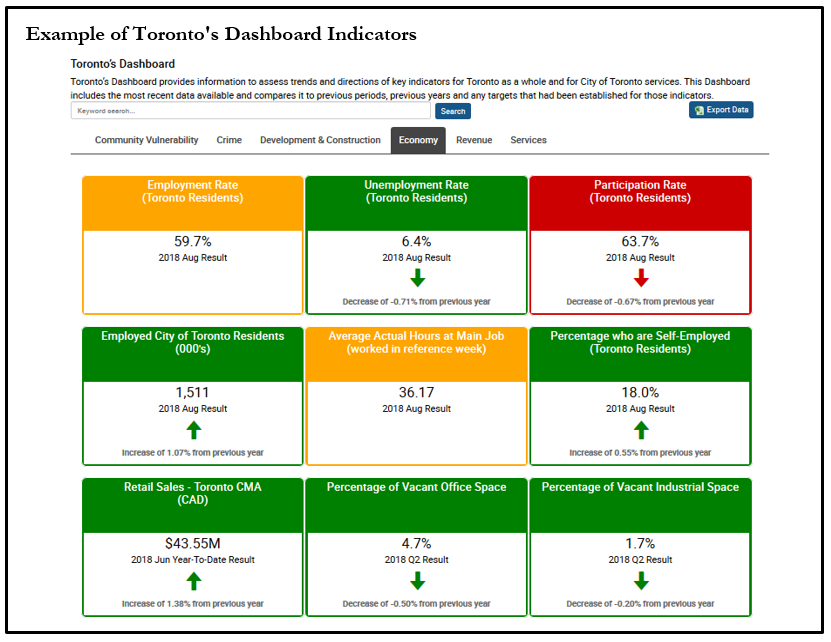Click 'Decrease of -0.50% from previous year' text
The image size is (831, 642).
click(417, 604)
